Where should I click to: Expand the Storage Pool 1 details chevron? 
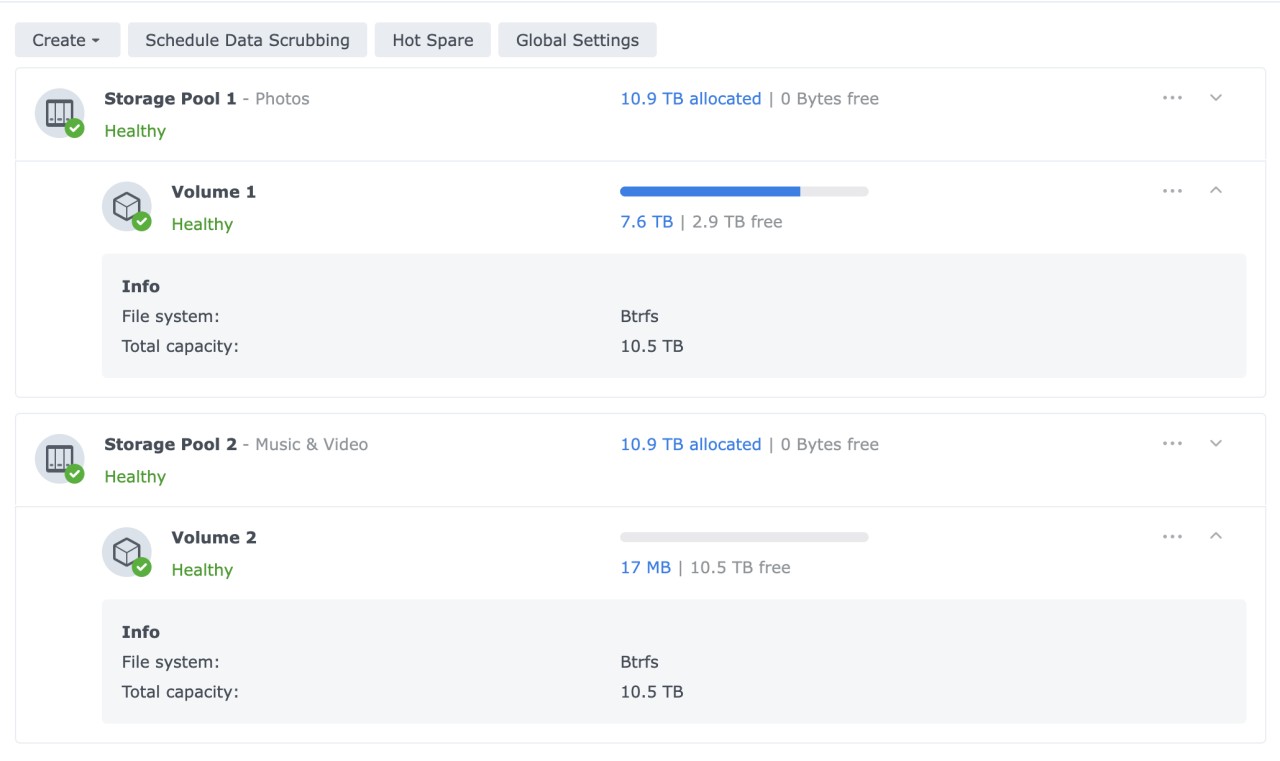click(1216, 97)
